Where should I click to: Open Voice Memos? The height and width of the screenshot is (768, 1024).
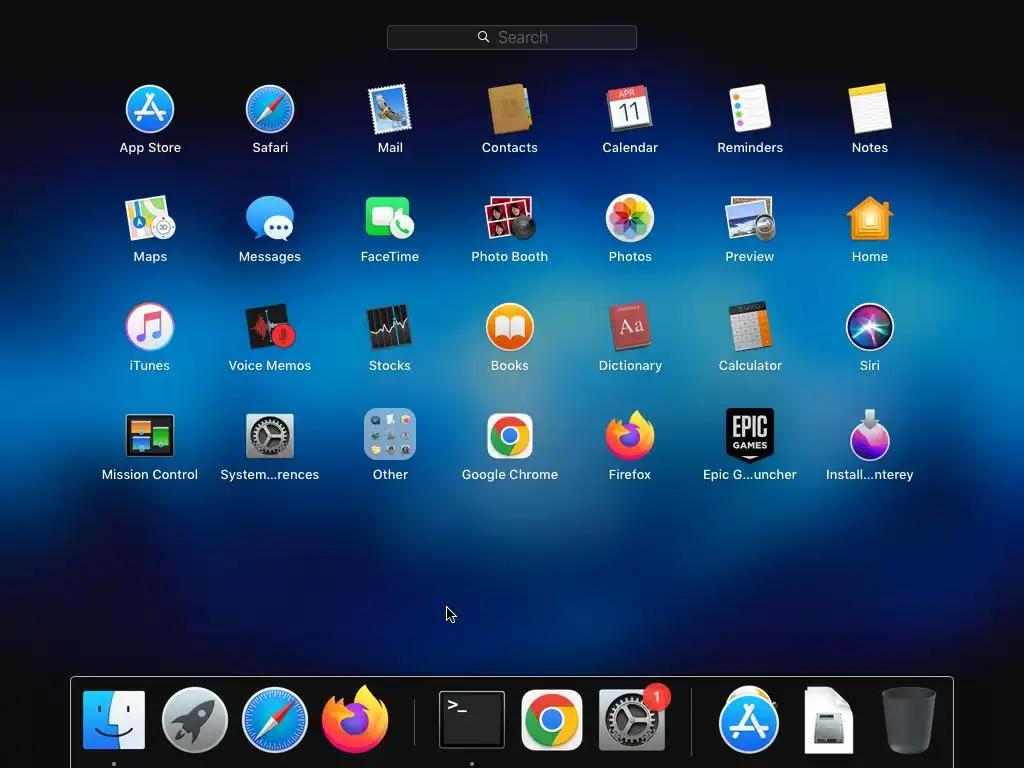point(270,327)
